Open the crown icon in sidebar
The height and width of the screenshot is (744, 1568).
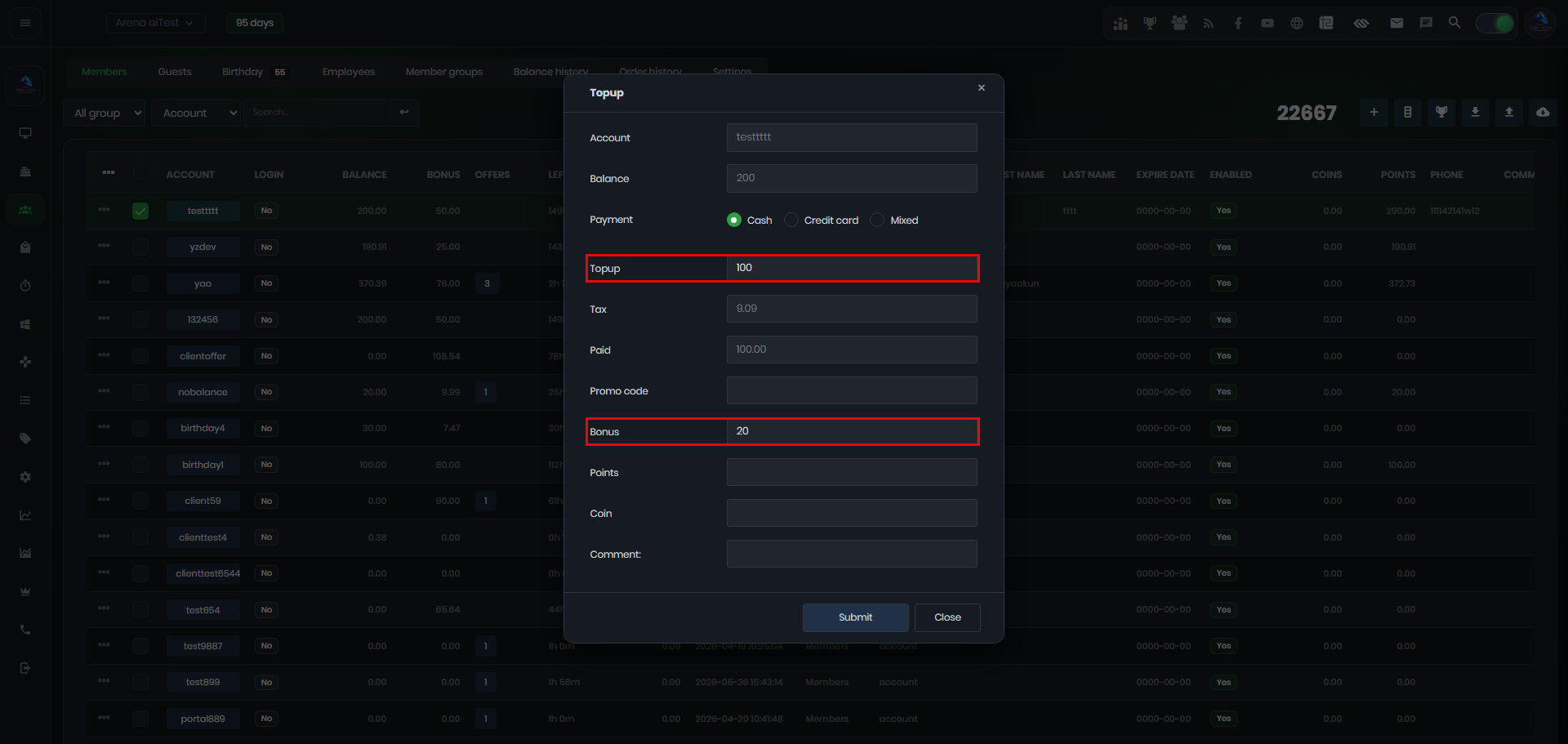point(25,591)
